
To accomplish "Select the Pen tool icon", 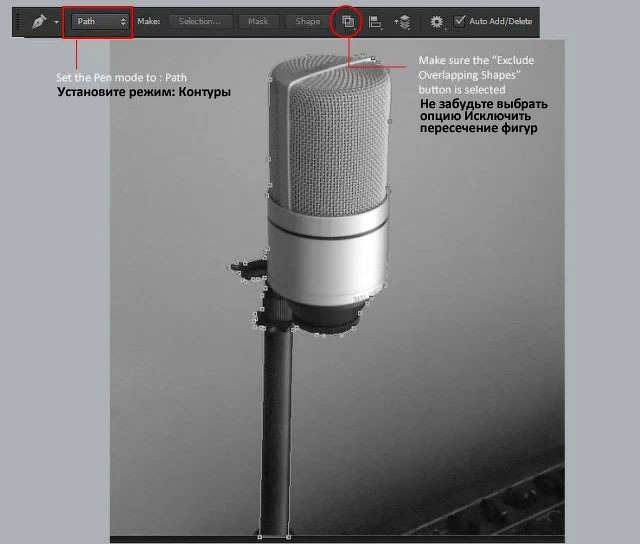I will [x=39, y=21].
